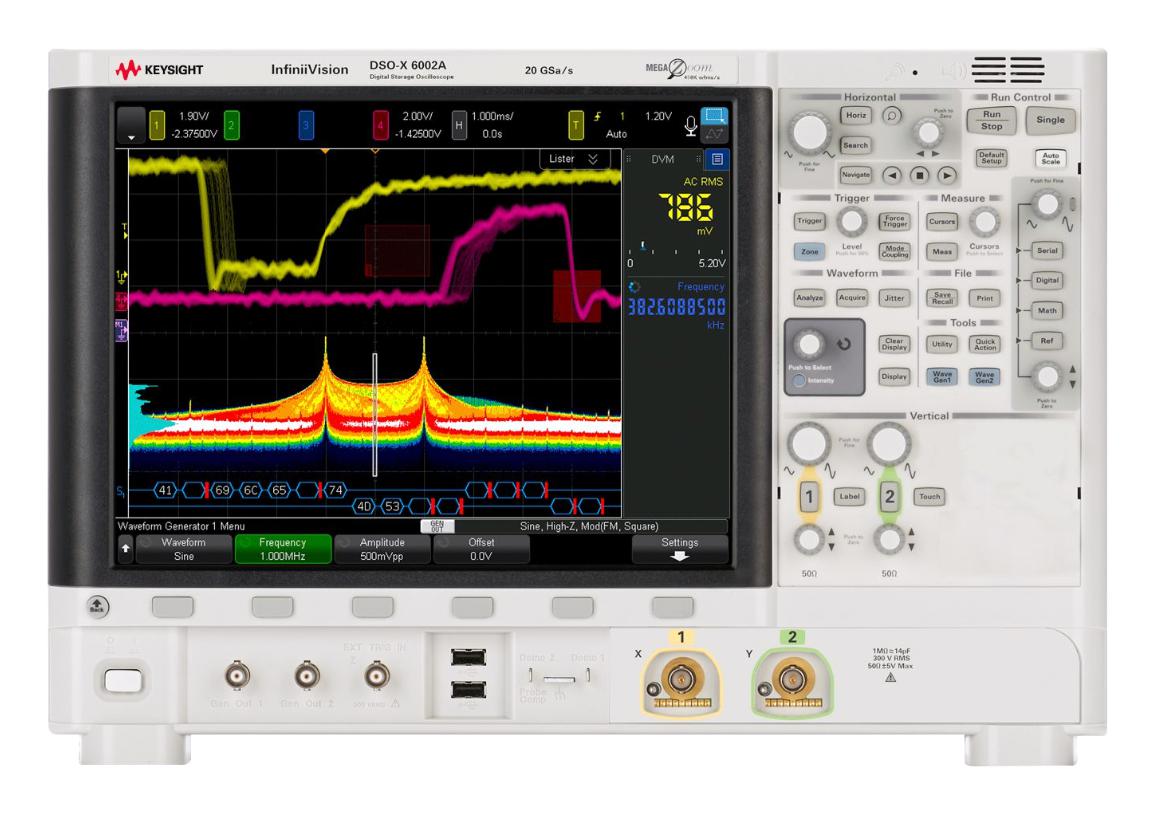Tap the gray H horizontal badge
The image size is (1155, 814).
coord(459,125)
